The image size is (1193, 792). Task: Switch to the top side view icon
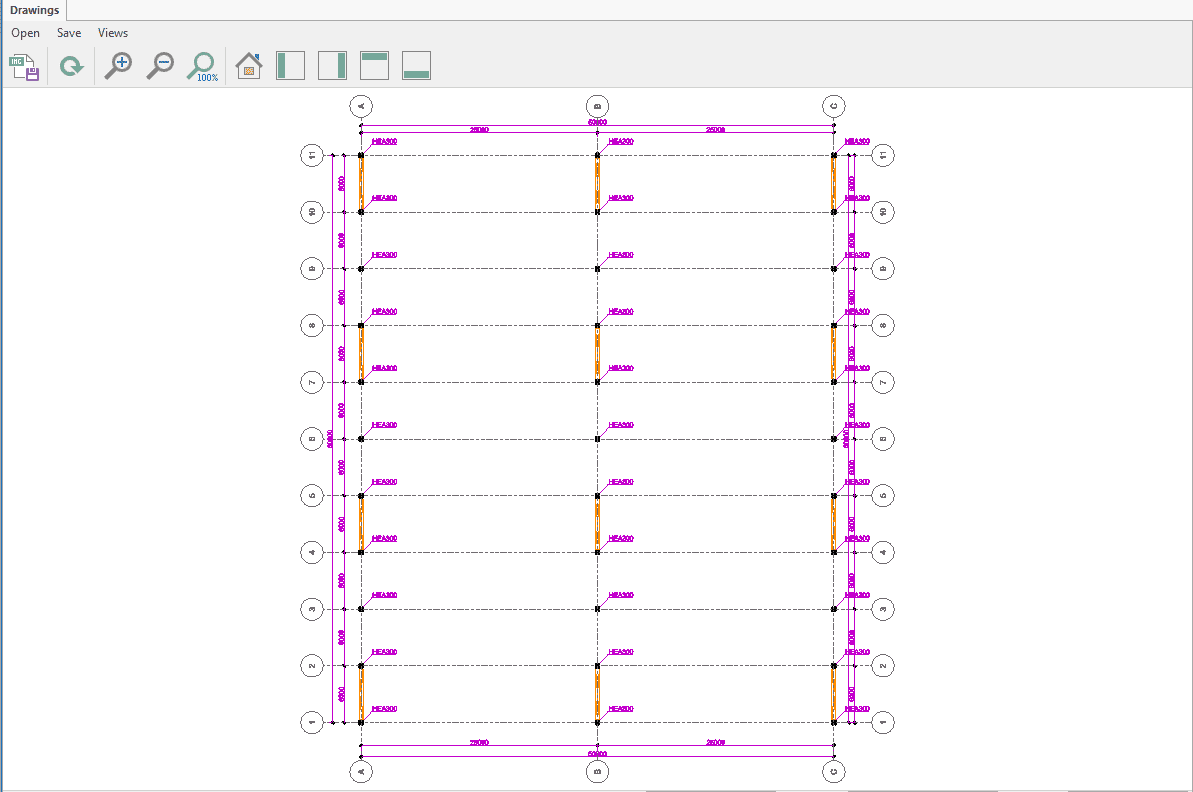(374, 67)
